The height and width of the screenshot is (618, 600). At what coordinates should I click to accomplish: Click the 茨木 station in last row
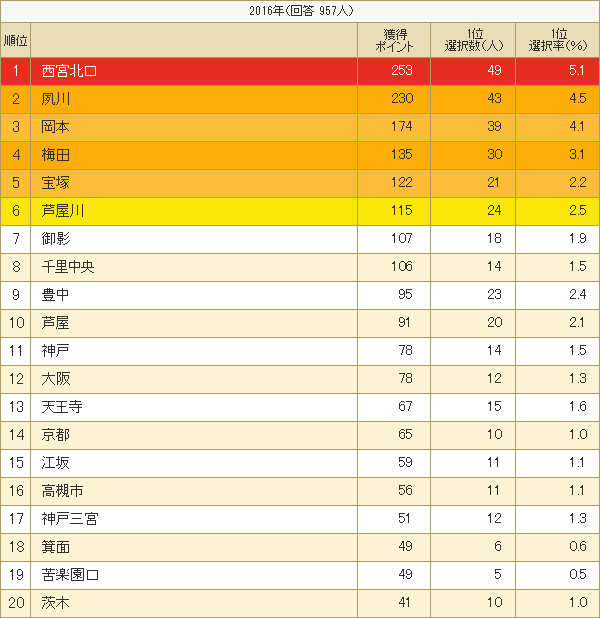click(56, 603)
